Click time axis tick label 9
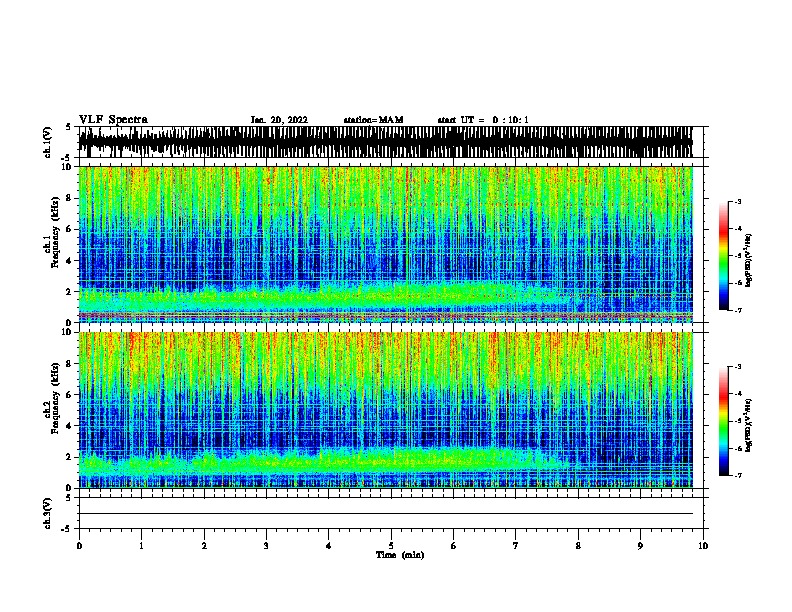792x612 pixels. point(640,546)
